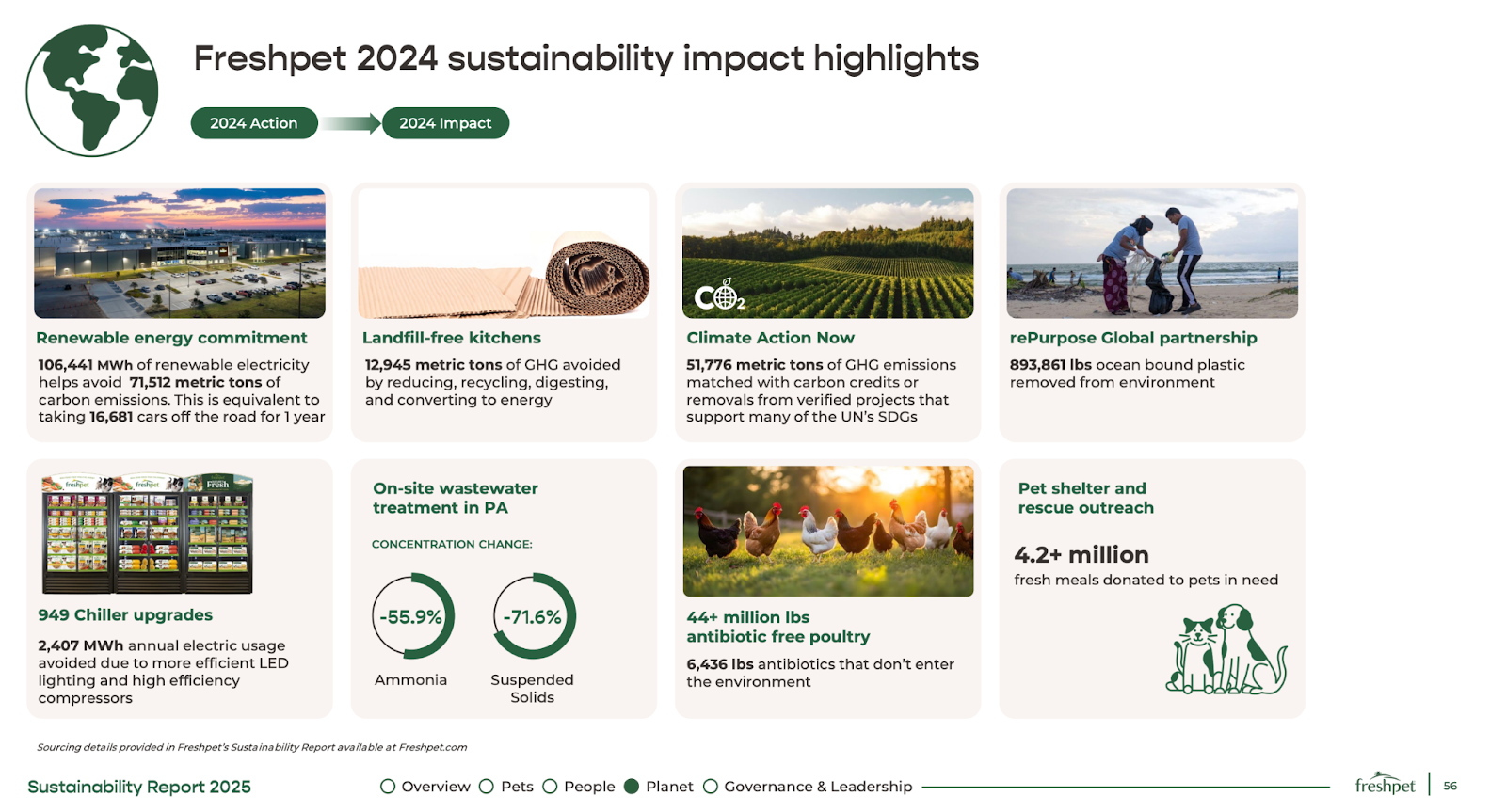Select the Governance & Leadership radio button

711,787
